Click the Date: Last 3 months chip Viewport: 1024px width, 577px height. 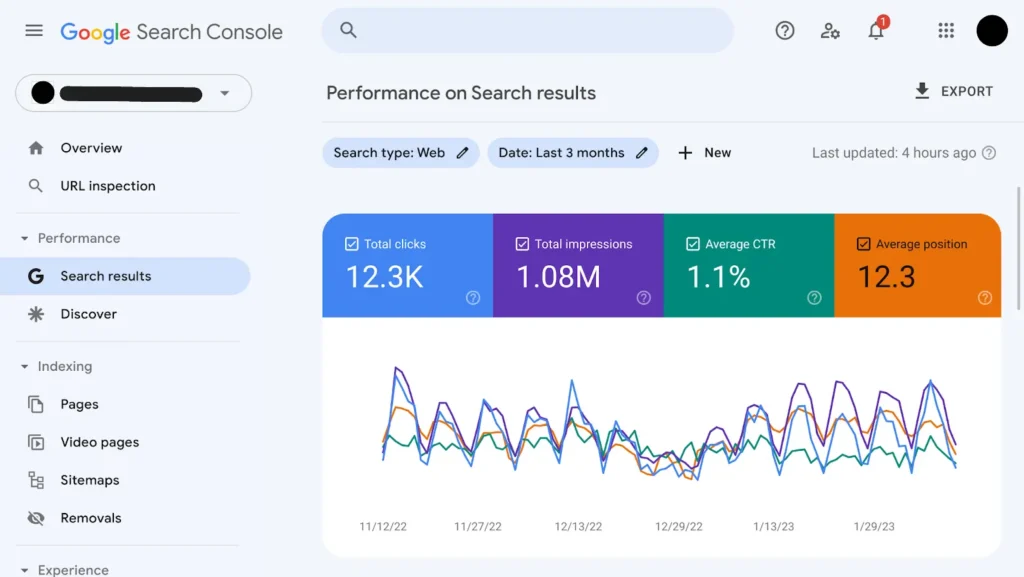click(573, 153)
